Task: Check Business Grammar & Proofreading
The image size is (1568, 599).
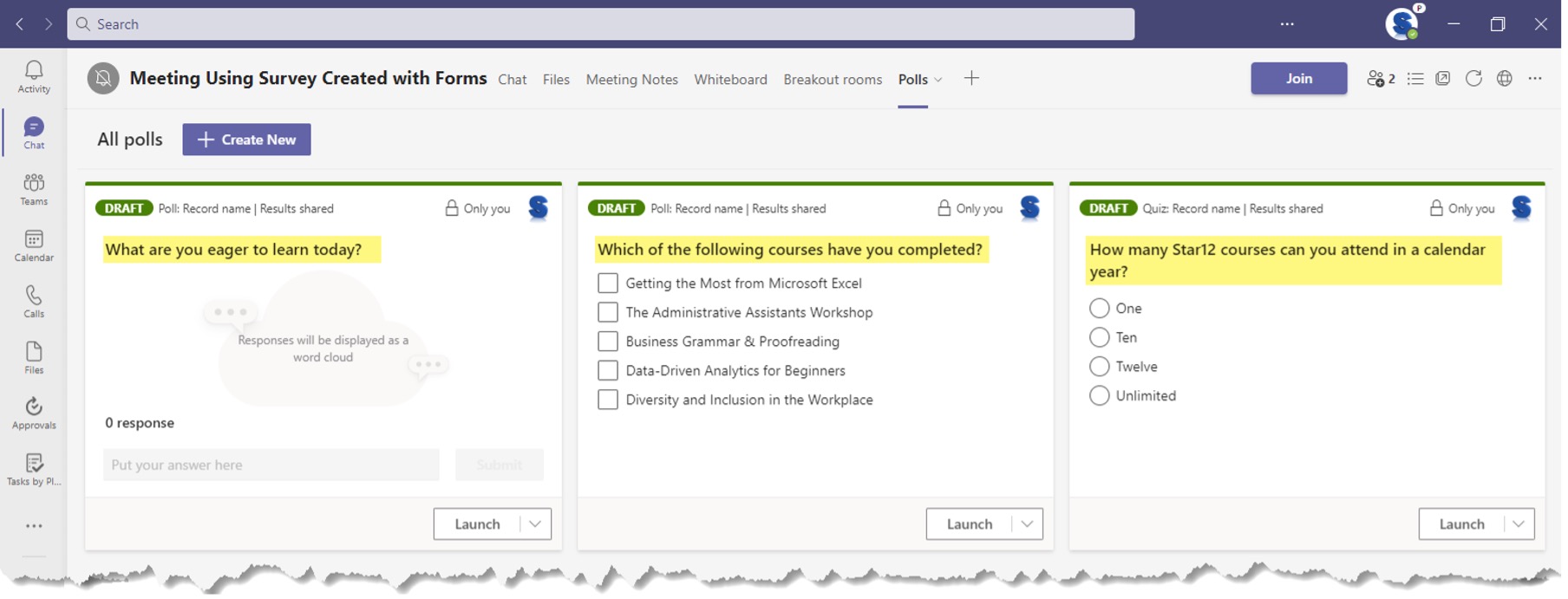Action: [x=608, y=342]
